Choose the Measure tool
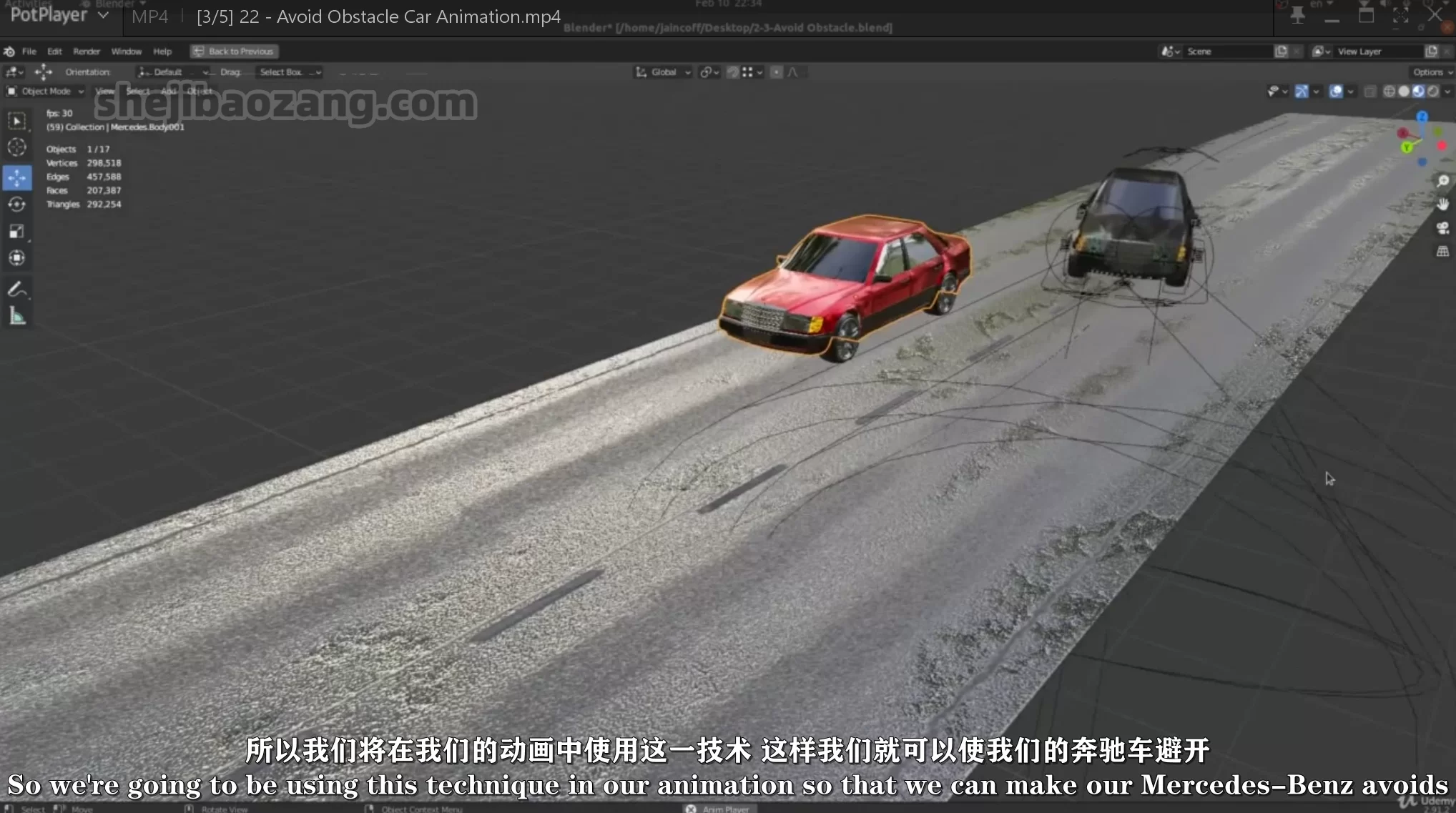Viewport: 1456px width, 813px height. tap(17, 317)
